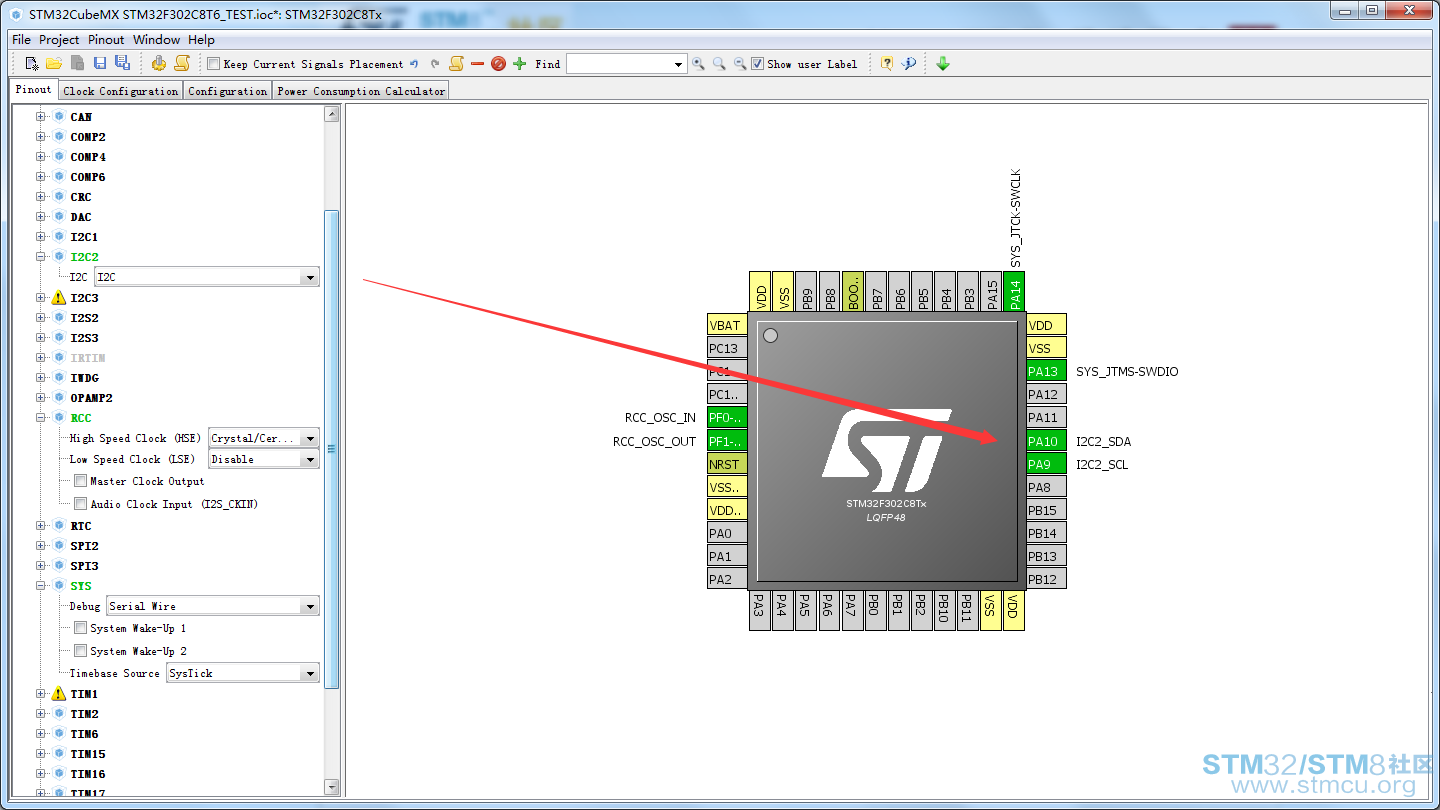This screenshot has height=810, width=1440.
Task: Expand all peripherals with the green plus icon
Action: [x=519, y=64]
